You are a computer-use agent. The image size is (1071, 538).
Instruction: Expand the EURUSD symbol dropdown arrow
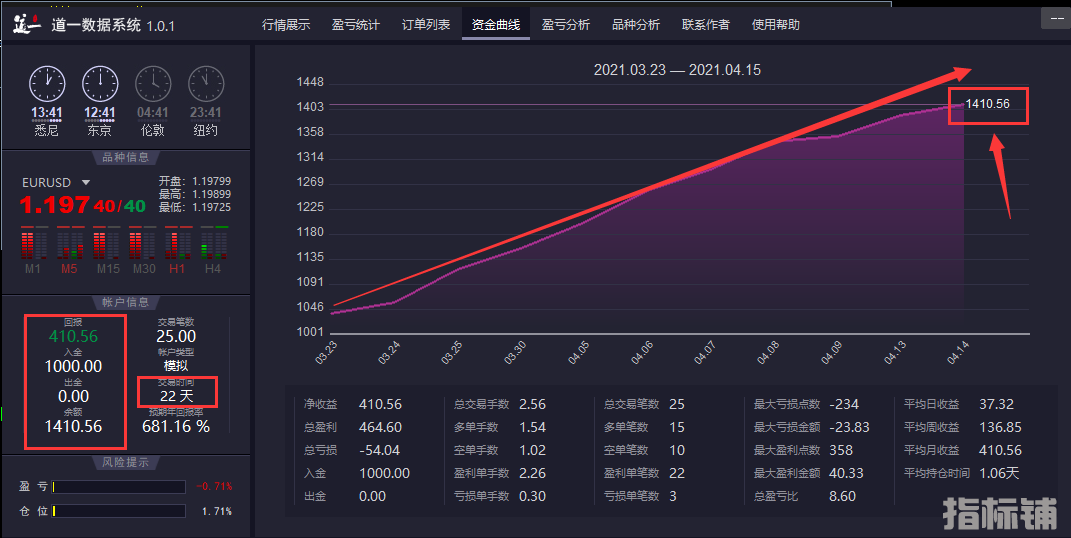[86, 182]
